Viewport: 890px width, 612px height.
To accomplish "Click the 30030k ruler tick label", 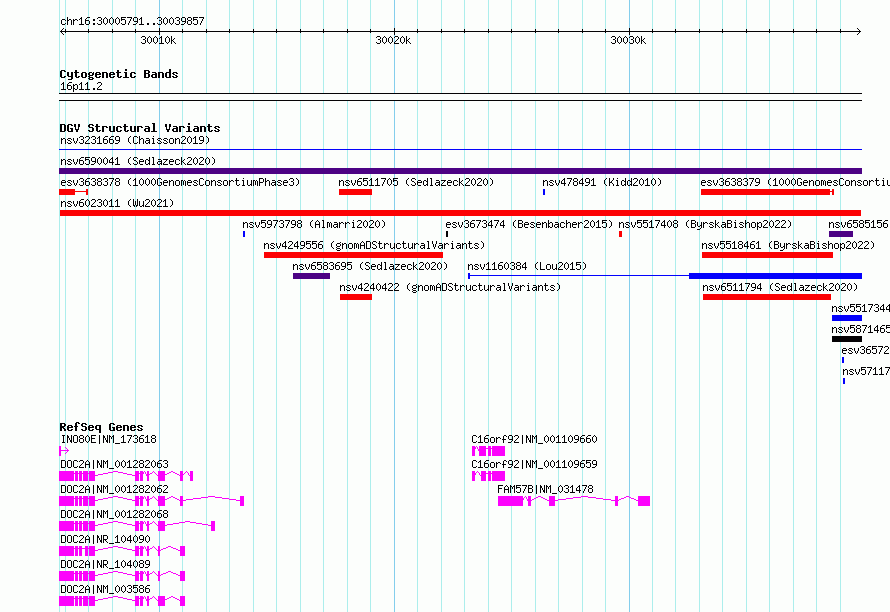I will pyautogui.click(x=628, y=40).
